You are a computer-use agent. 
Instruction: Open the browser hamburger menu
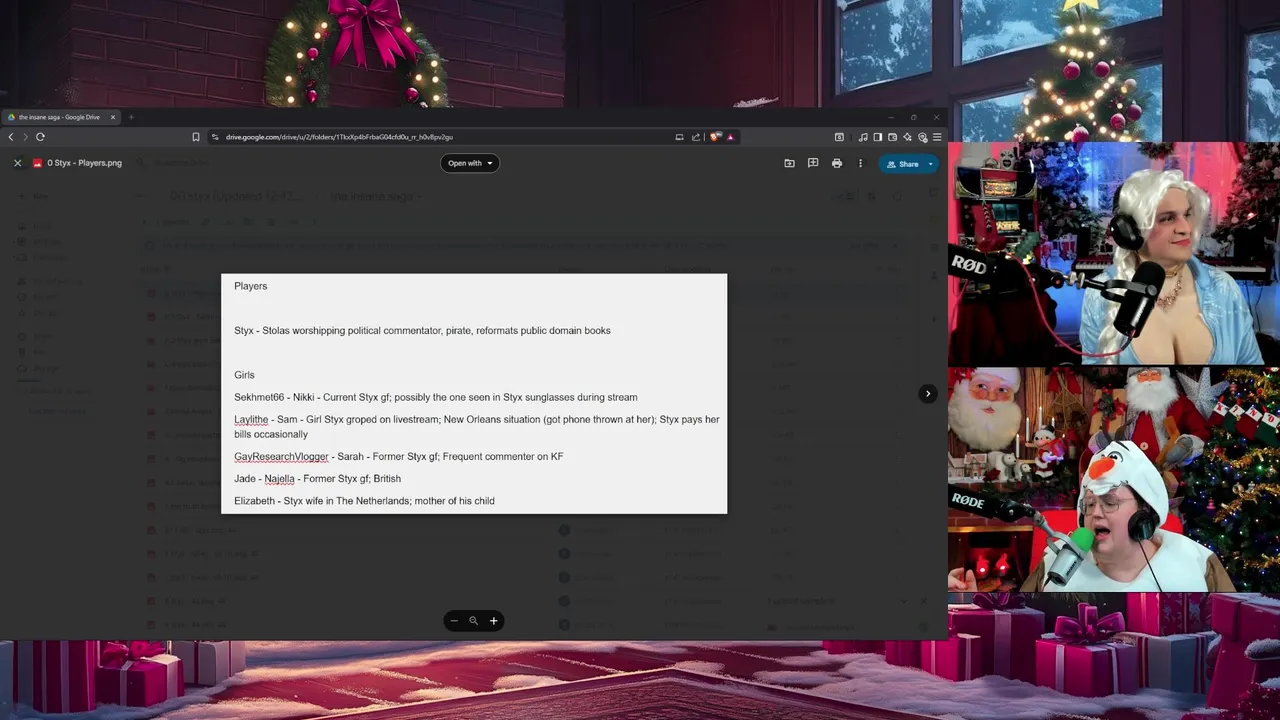[937, 137]
